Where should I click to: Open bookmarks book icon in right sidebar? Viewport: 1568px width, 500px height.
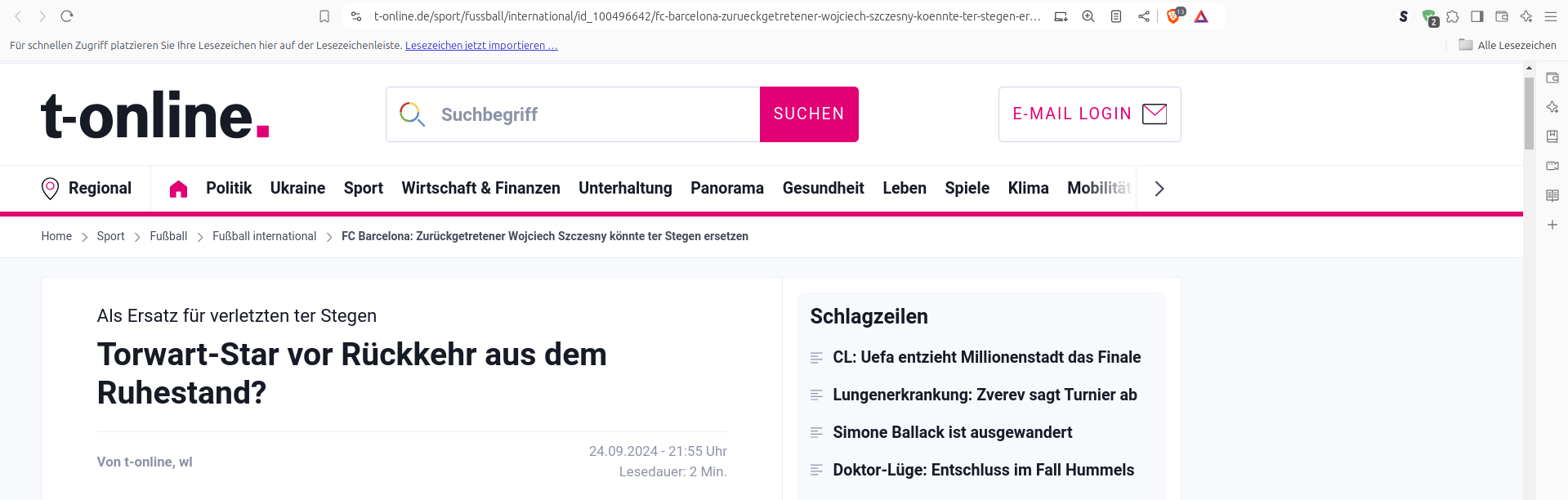1552,136
